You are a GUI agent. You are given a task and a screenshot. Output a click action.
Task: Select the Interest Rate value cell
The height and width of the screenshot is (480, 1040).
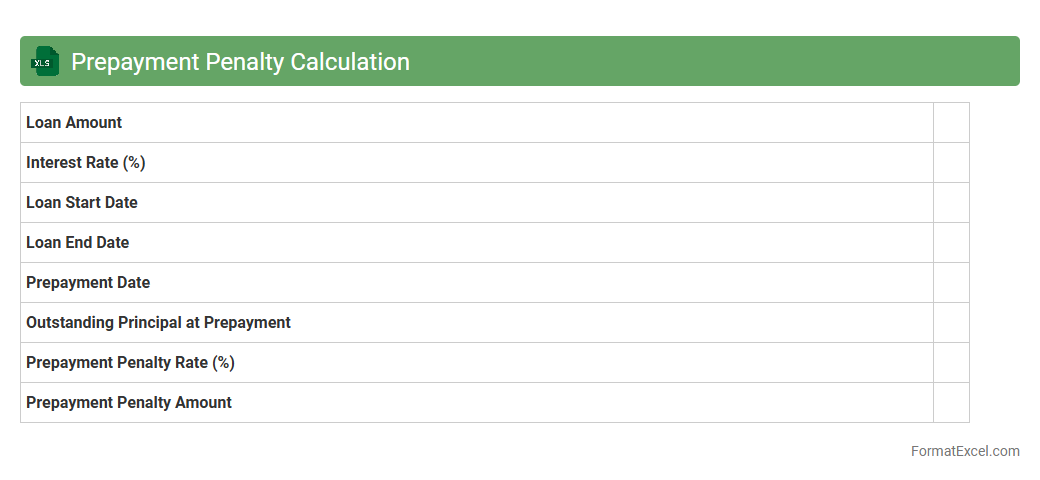coord(951,162)
